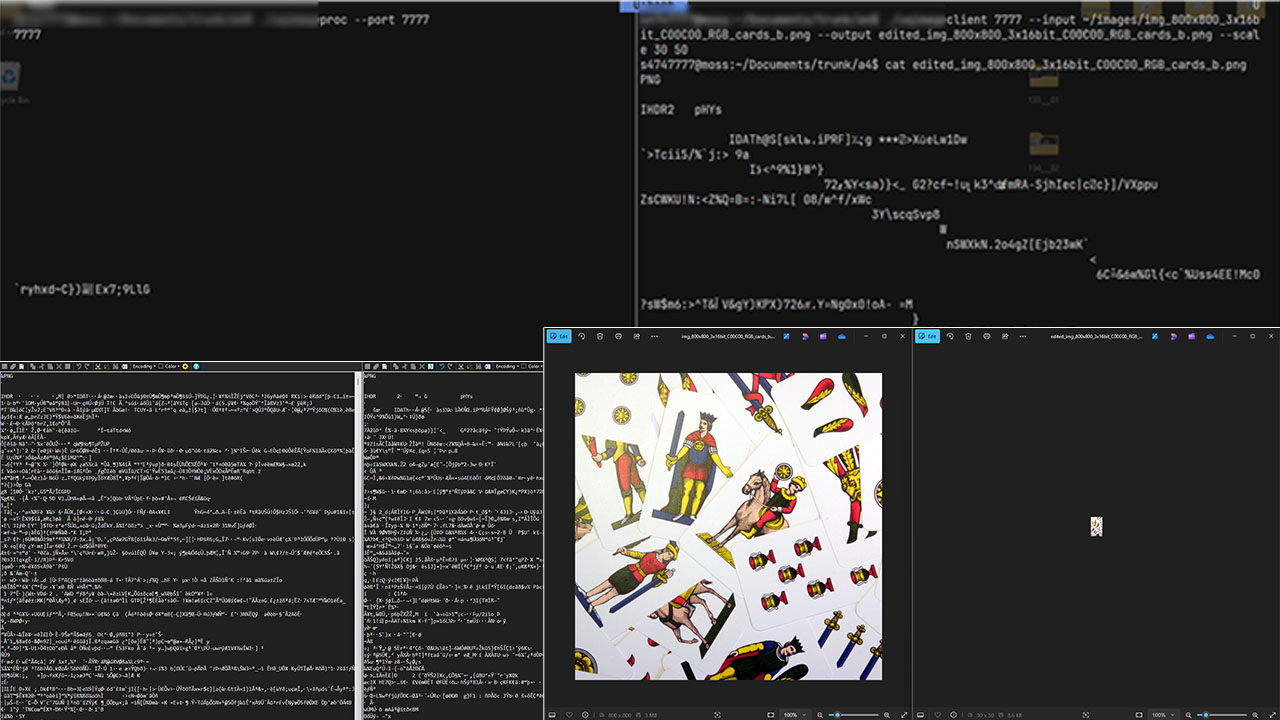Click the Edit button on the cards image

tap(561, 336)
